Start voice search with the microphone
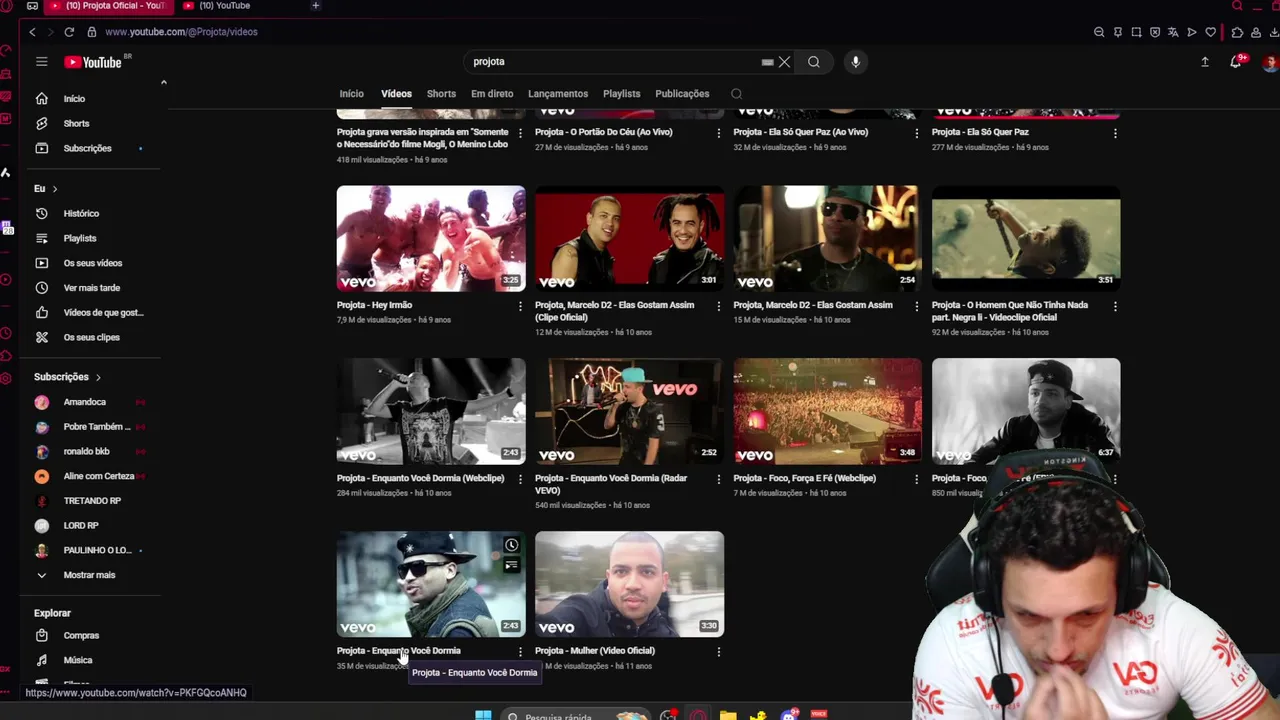This screenshot has height=720, width=1280. click(x=855, y=62)
